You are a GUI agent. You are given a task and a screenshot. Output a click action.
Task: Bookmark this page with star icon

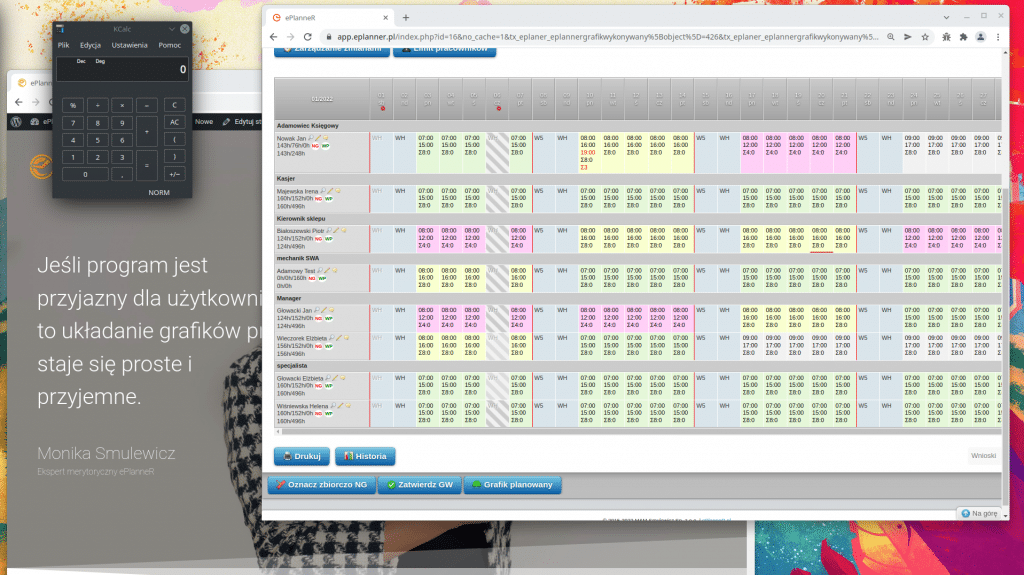click(925, 37)
